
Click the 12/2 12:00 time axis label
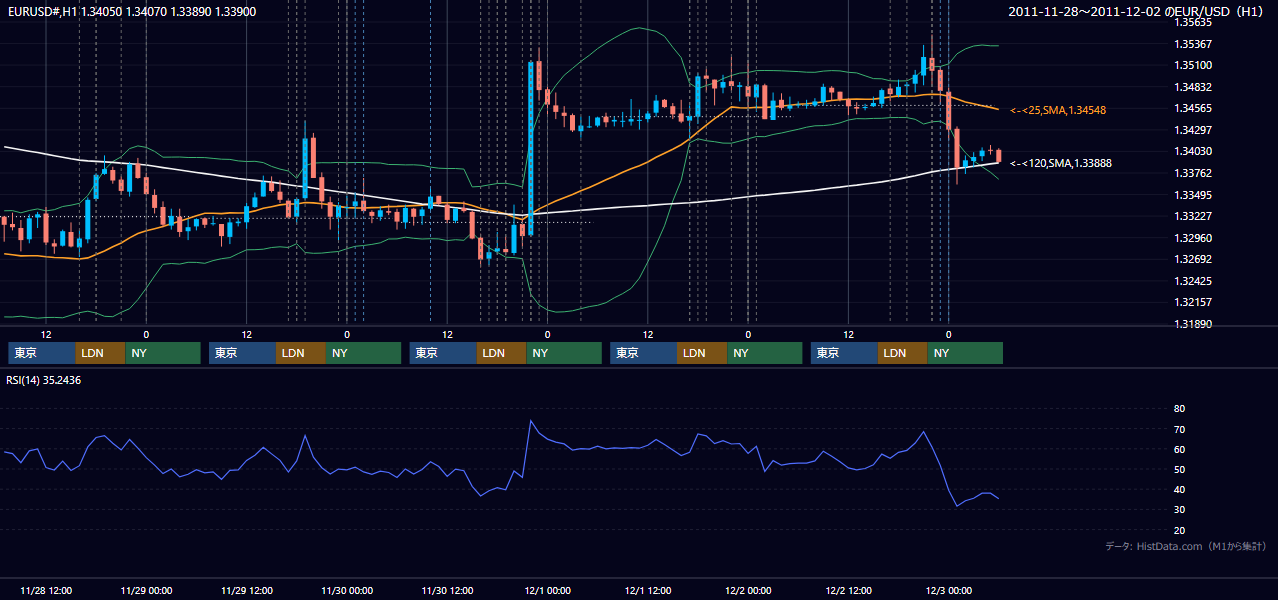point(848,590)
